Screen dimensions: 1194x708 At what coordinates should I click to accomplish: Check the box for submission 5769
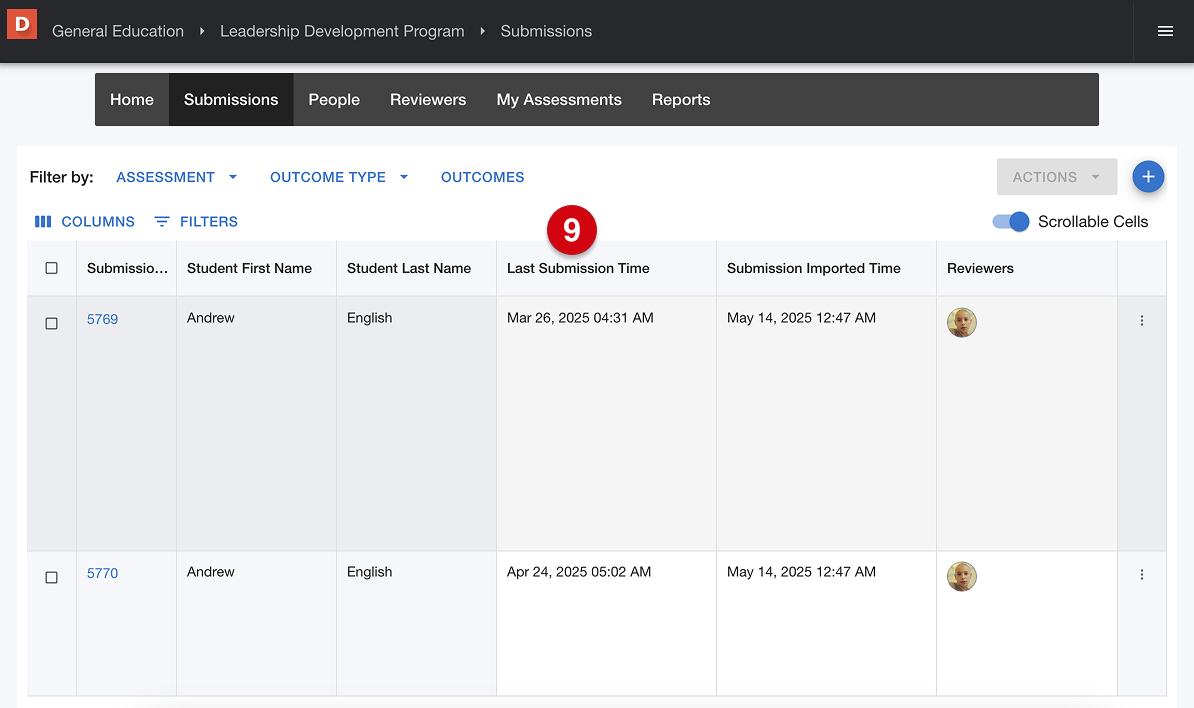point(51,324)
